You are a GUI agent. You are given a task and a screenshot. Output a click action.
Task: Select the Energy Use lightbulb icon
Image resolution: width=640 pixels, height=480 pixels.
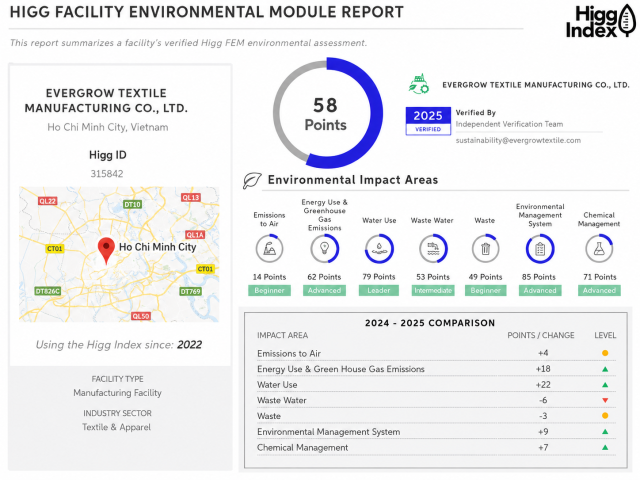(324, 249)
